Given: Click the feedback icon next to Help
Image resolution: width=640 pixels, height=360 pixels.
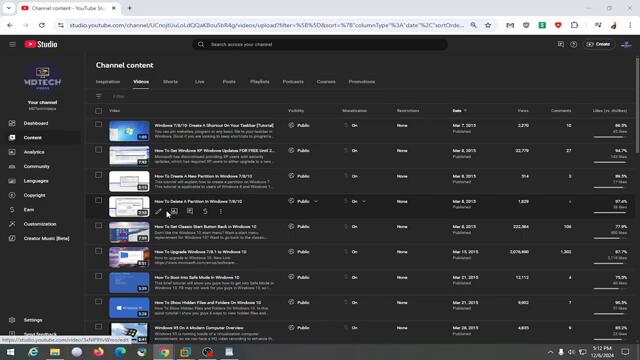Looking at the screenshot, I should click(x=561, y=44).
